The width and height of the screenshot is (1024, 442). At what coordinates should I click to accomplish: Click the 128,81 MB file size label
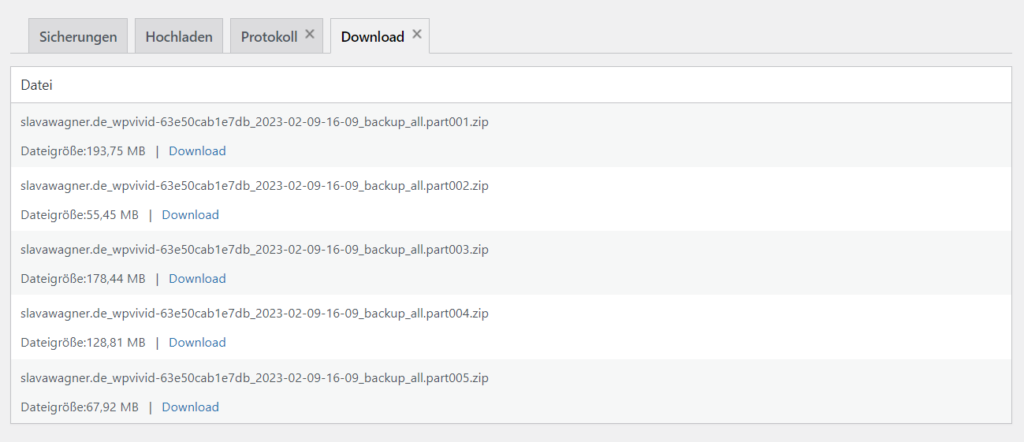[x=83, y=343]
